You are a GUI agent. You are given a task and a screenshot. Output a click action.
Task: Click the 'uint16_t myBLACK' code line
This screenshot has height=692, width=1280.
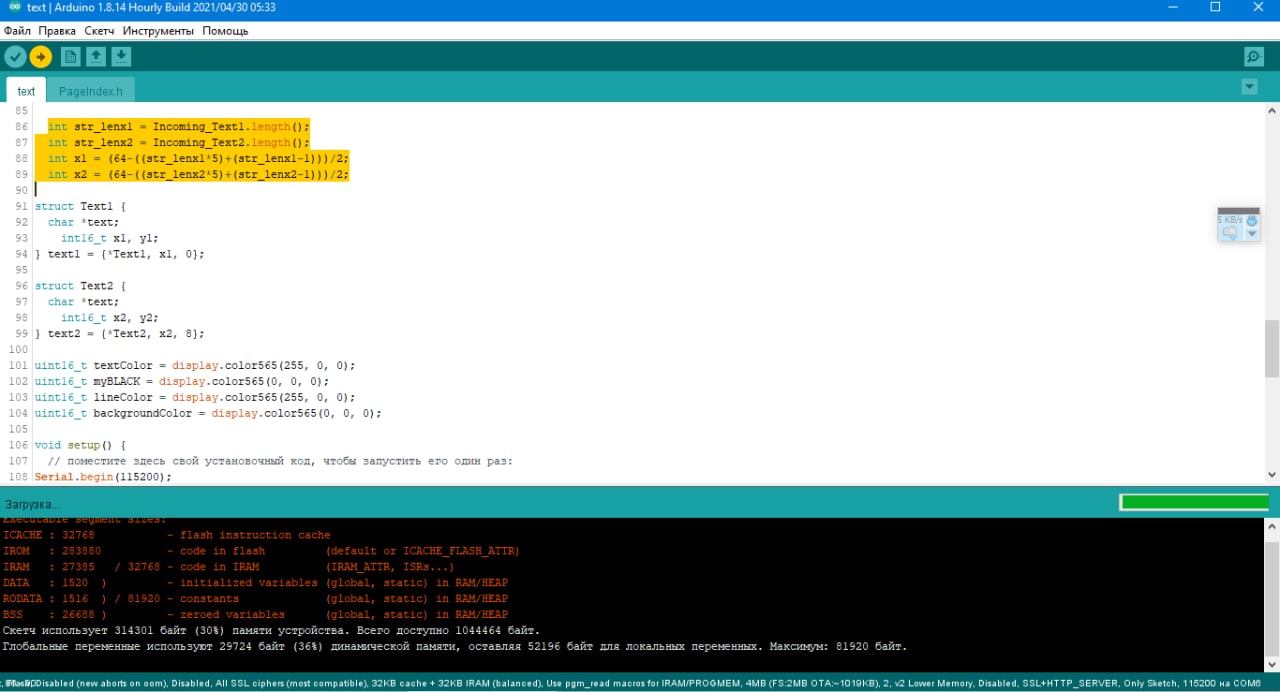182,382
